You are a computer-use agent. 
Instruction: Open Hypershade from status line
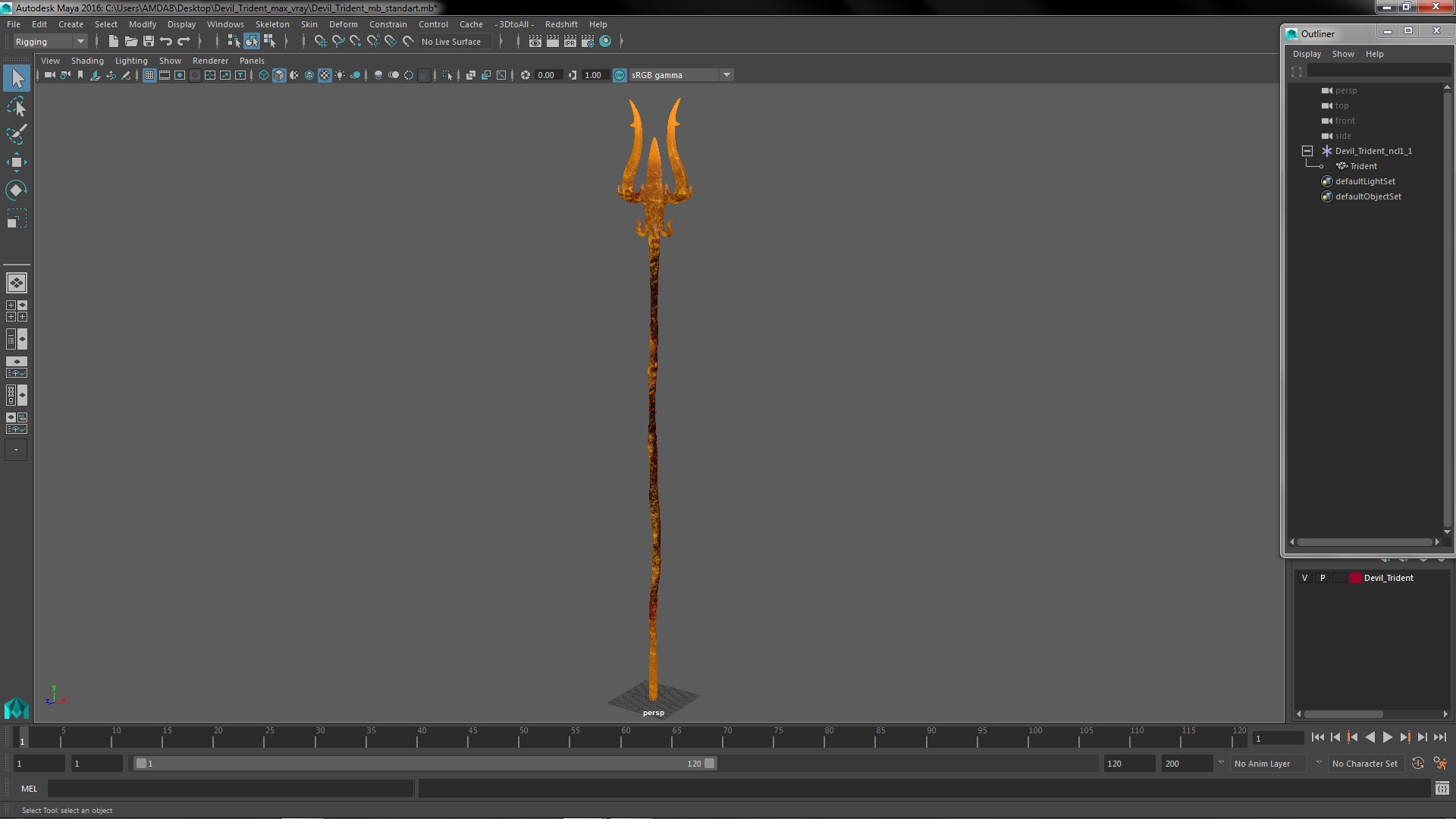tap(605, 42)
